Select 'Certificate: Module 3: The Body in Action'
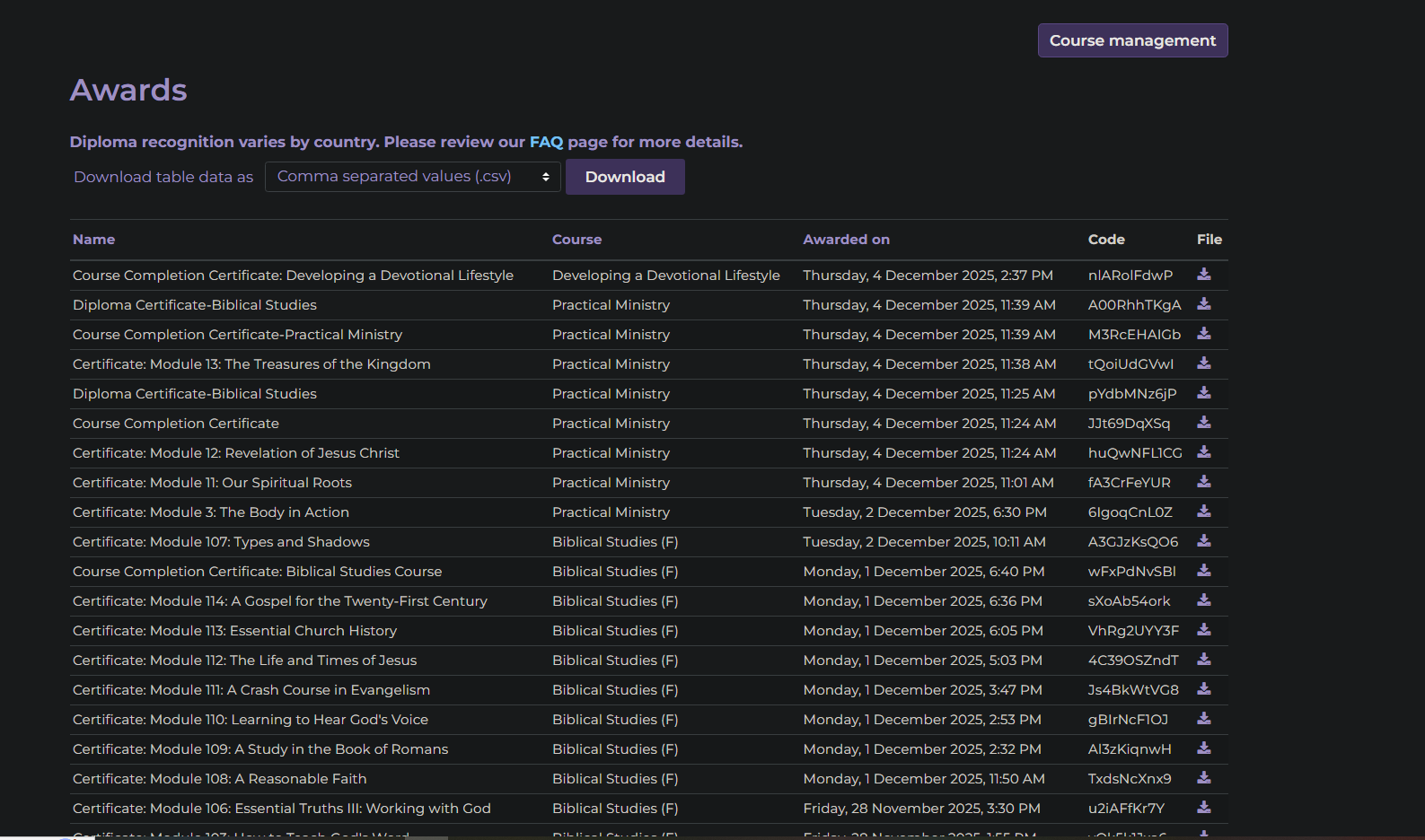The height and width of the screenshot is (840, 1425). click(x=211, y=512)
